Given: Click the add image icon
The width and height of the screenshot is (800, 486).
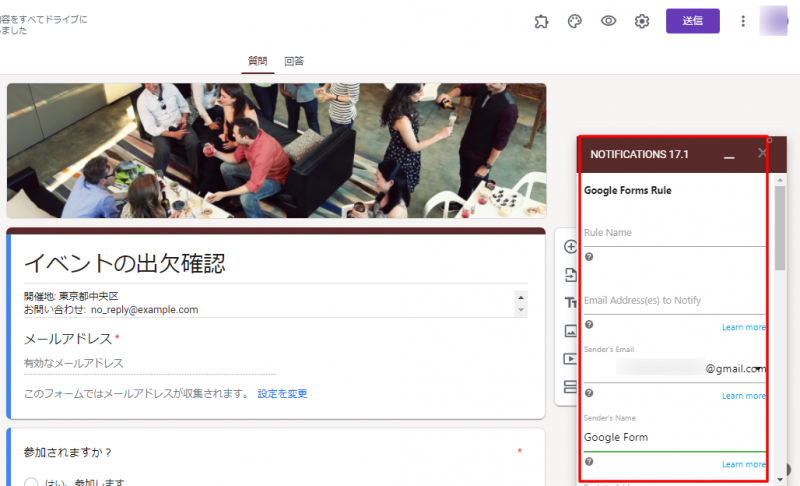Looking at the screenshot, I should [571, 331].
